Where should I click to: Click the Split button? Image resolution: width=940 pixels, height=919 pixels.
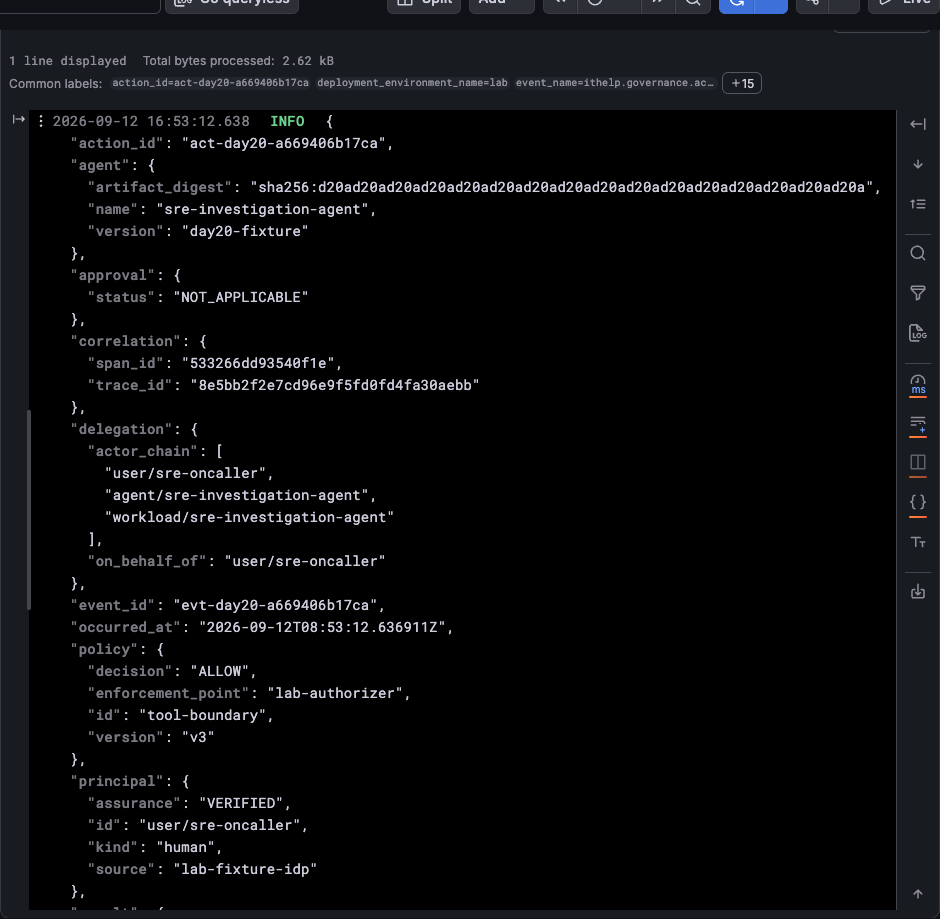(x=424, y=3)
